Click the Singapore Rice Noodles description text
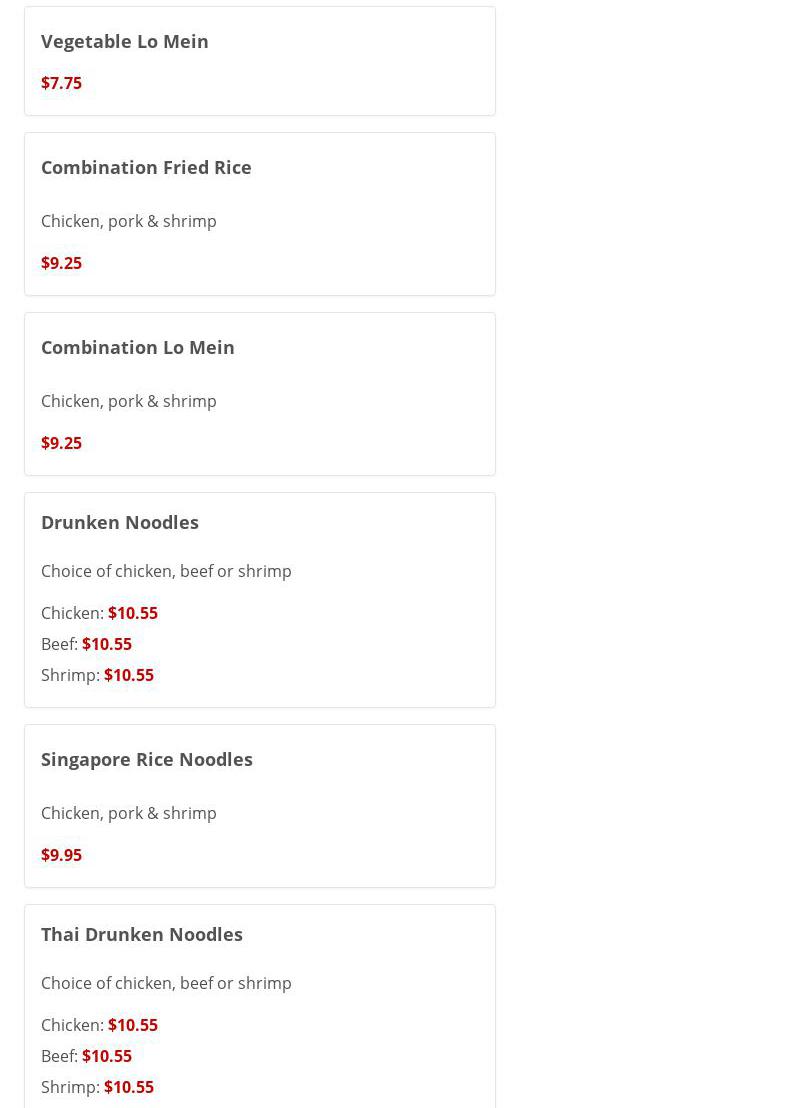785x1108 pixels. tap(128, 813)
